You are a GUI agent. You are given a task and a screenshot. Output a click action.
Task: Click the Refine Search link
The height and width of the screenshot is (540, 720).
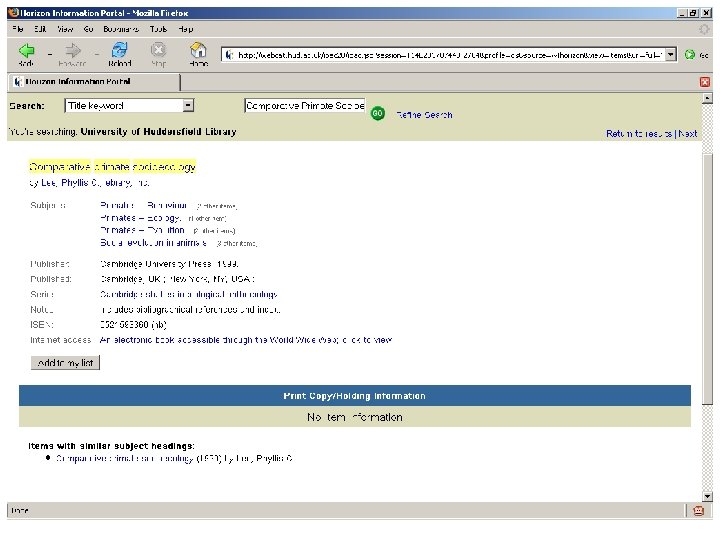[424, 115]
